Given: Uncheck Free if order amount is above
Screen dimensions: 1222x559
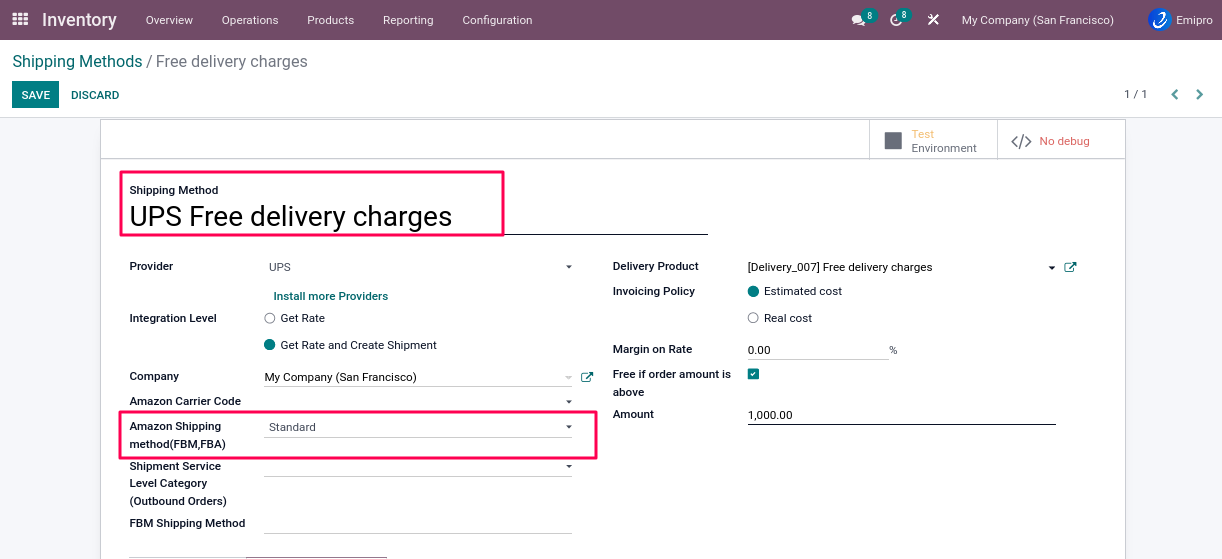Looking at the screenshot, I should (754, 374).
